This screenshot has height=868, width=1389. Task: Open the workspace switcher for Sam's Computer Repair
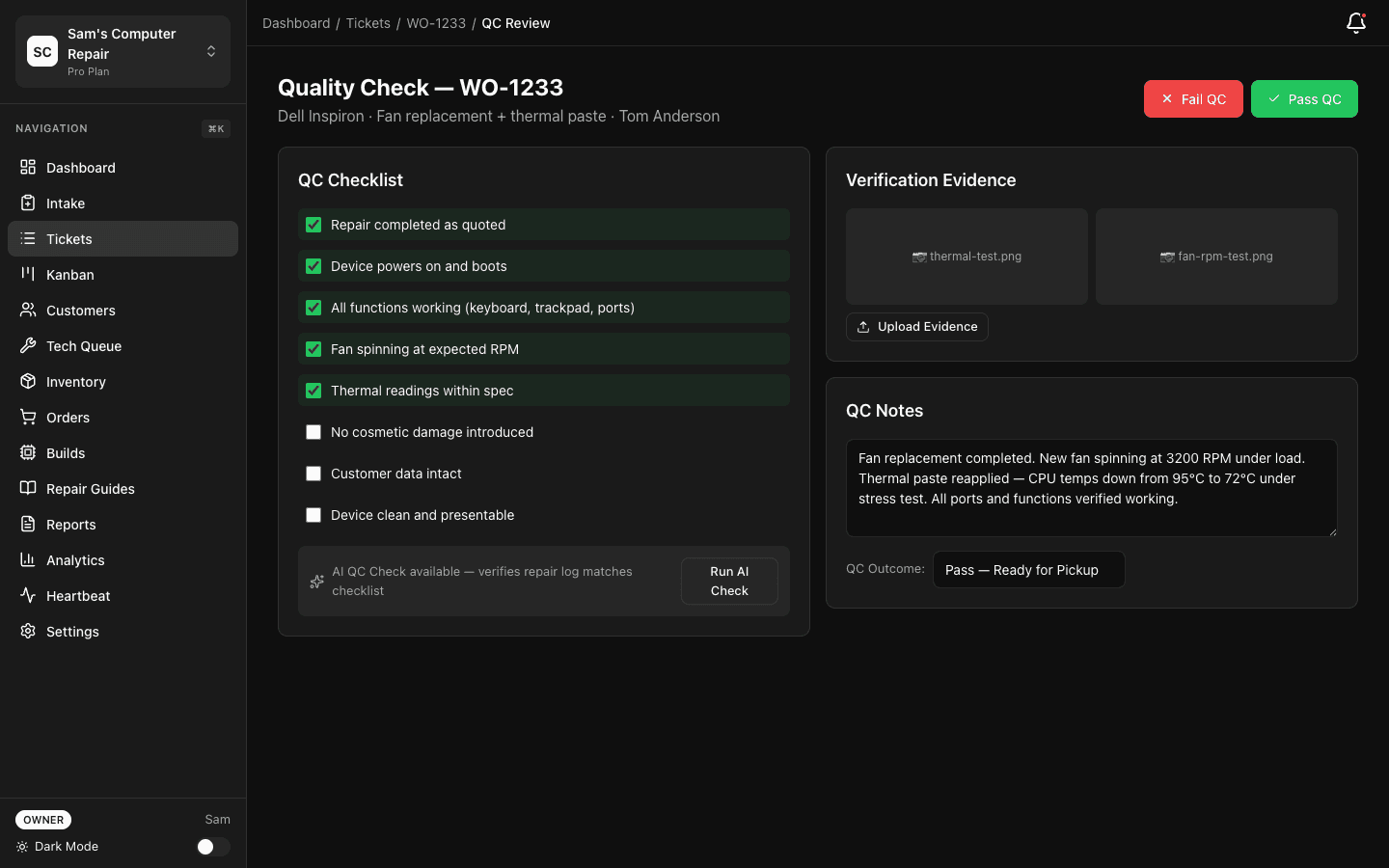[210, 51]
